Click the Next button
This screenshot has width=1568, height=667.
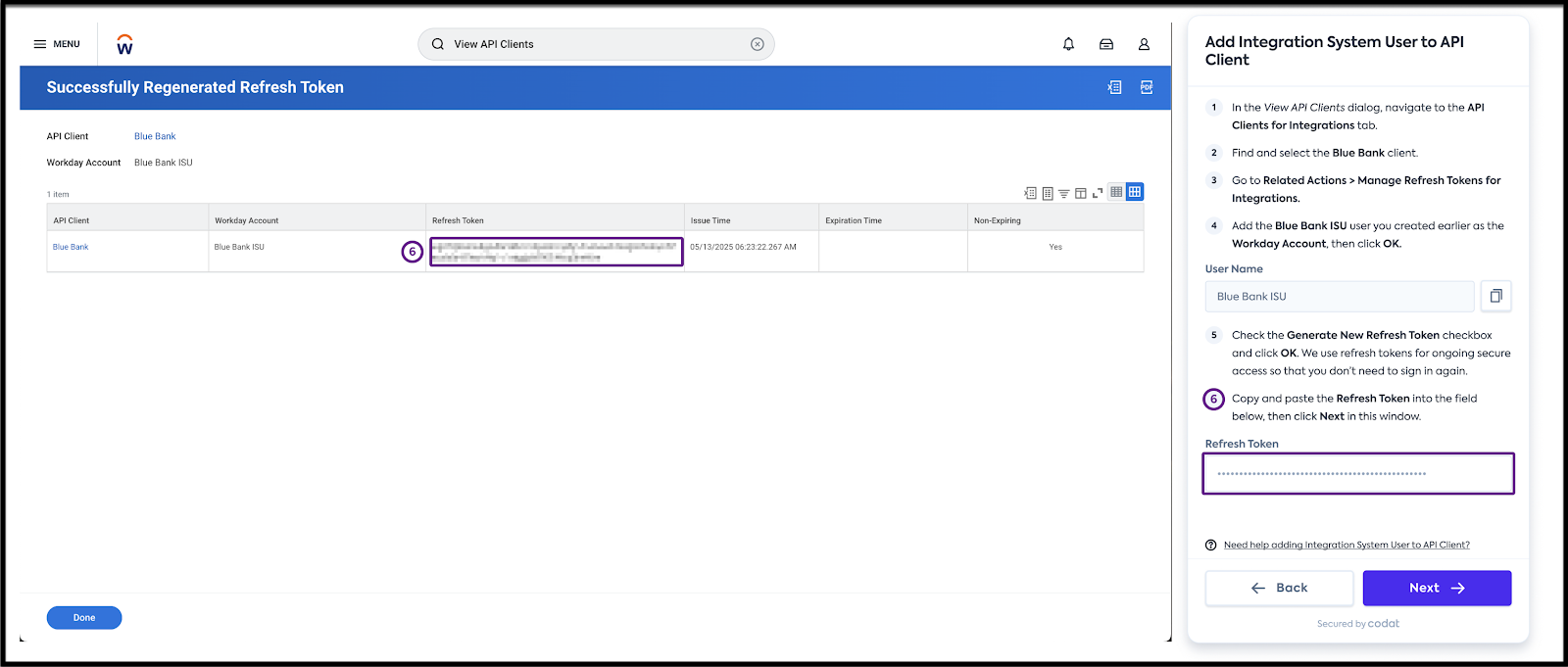[1437, 588]
